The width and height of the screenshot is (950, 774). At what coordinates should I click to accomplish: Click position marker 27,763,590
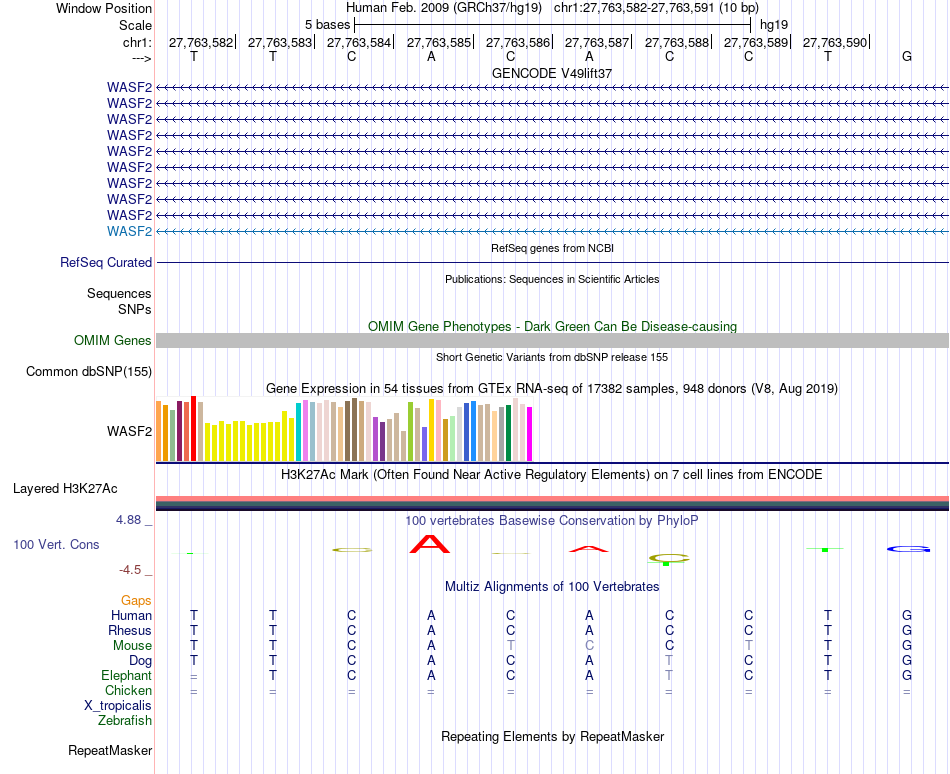[x=835, y=42]
